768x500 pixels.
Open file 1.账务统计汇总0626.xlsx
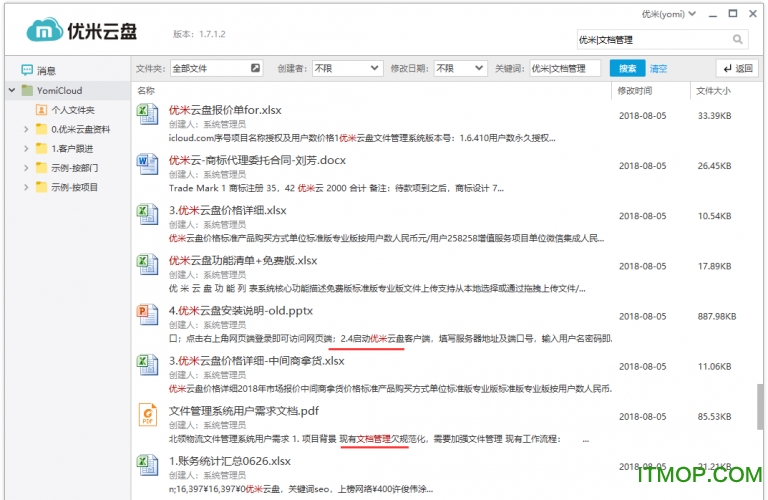[230, 461]
